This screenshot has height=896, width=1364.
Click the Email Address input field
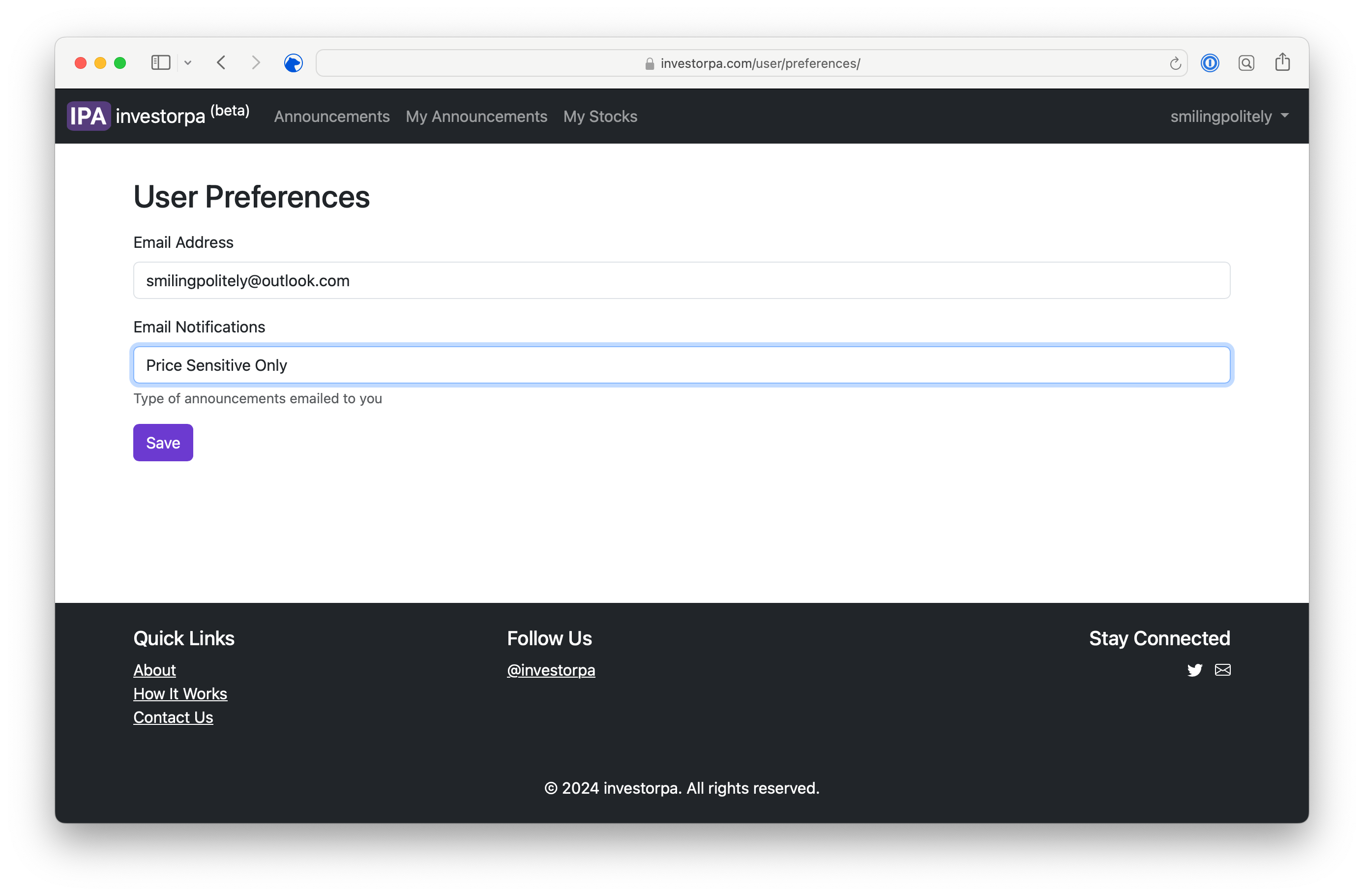[x=682, y=280]
